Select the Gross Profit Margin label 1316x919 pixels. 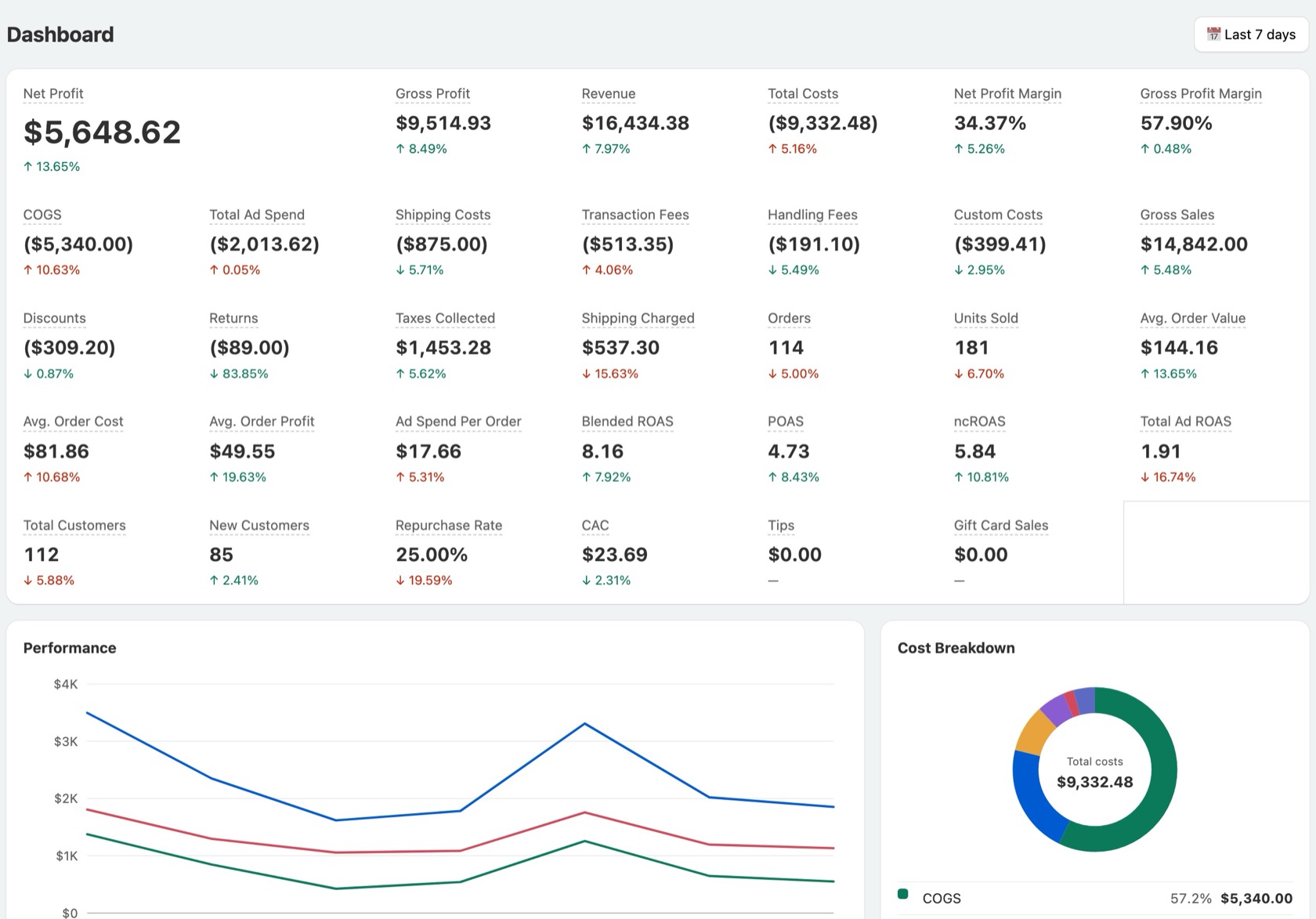pos(1201,93)
